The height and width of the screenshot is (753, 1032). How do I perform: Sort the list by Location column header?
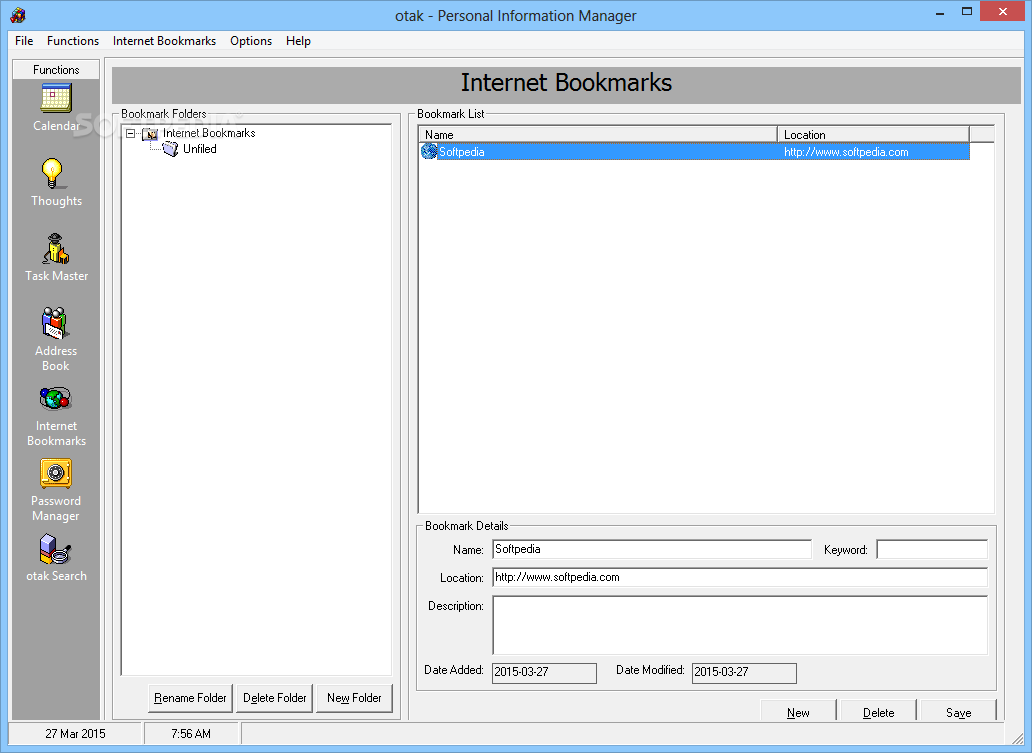873,134
